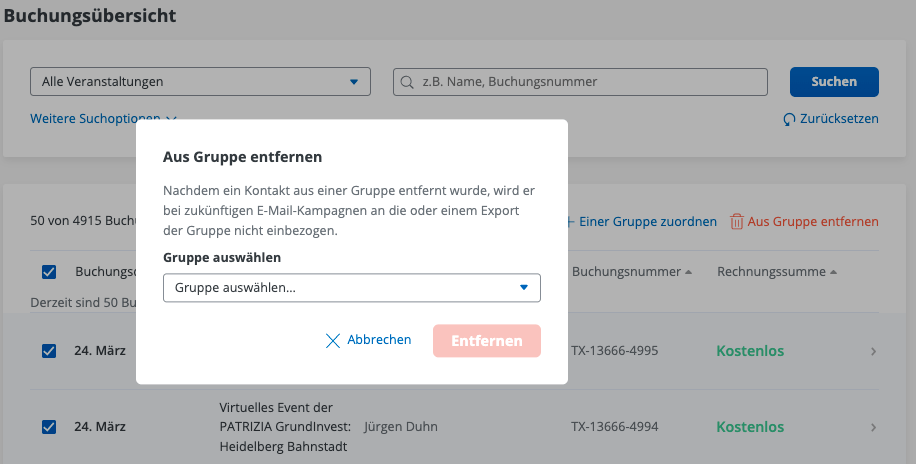Click the Buchungsnummer column header
The height and width of the screenshot is (464, 916).
[x=627, y=272]
